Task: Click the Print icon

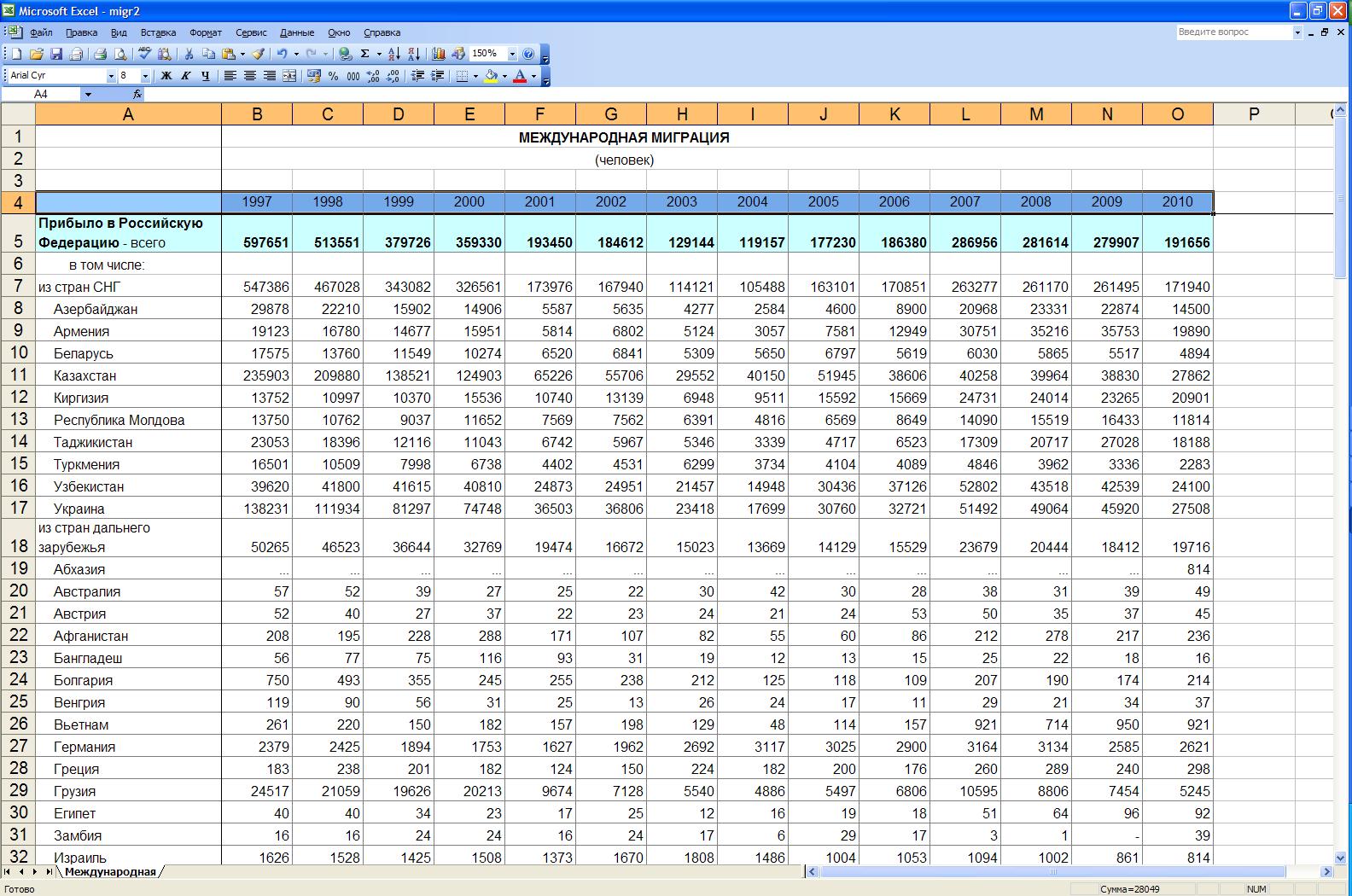Action: pyautogui.click(x=100, y=54)
